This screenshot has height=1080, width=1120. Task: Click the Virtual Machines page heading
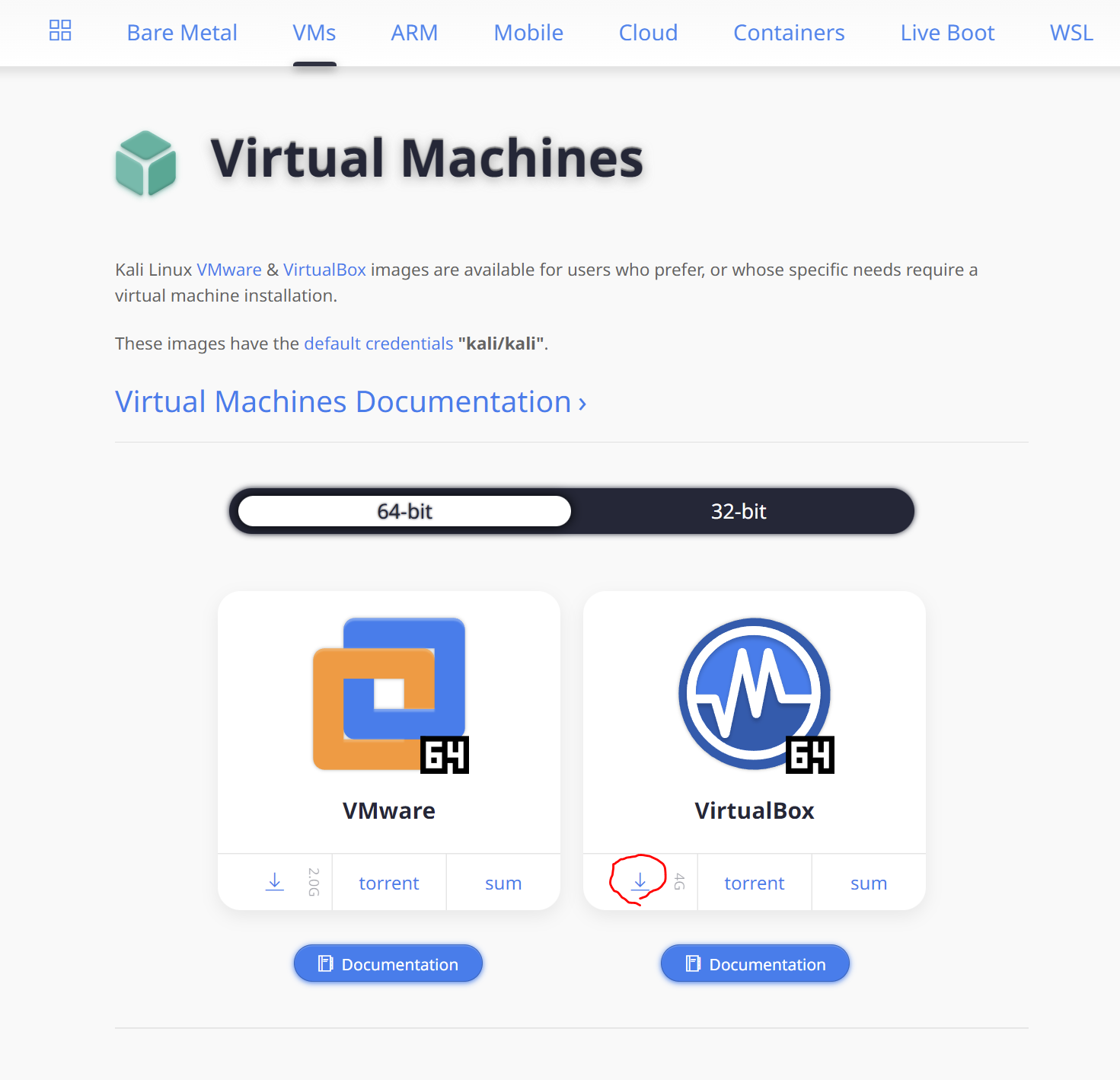click(427, 158)
